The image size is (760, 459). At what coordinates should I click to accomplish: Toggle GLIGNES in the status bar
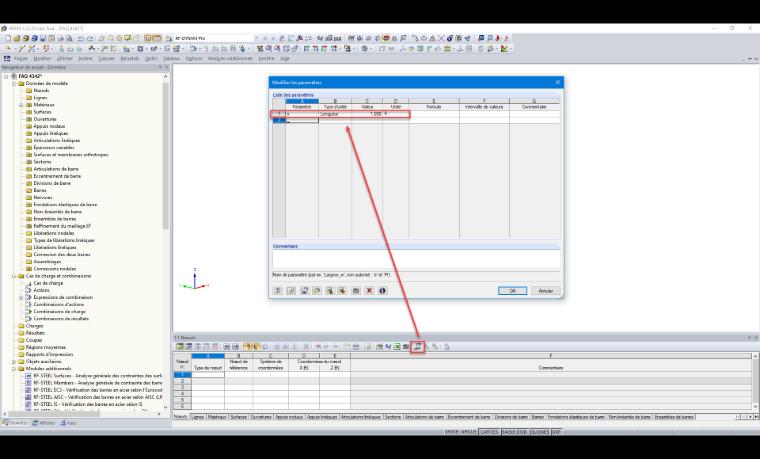(539, 432)
